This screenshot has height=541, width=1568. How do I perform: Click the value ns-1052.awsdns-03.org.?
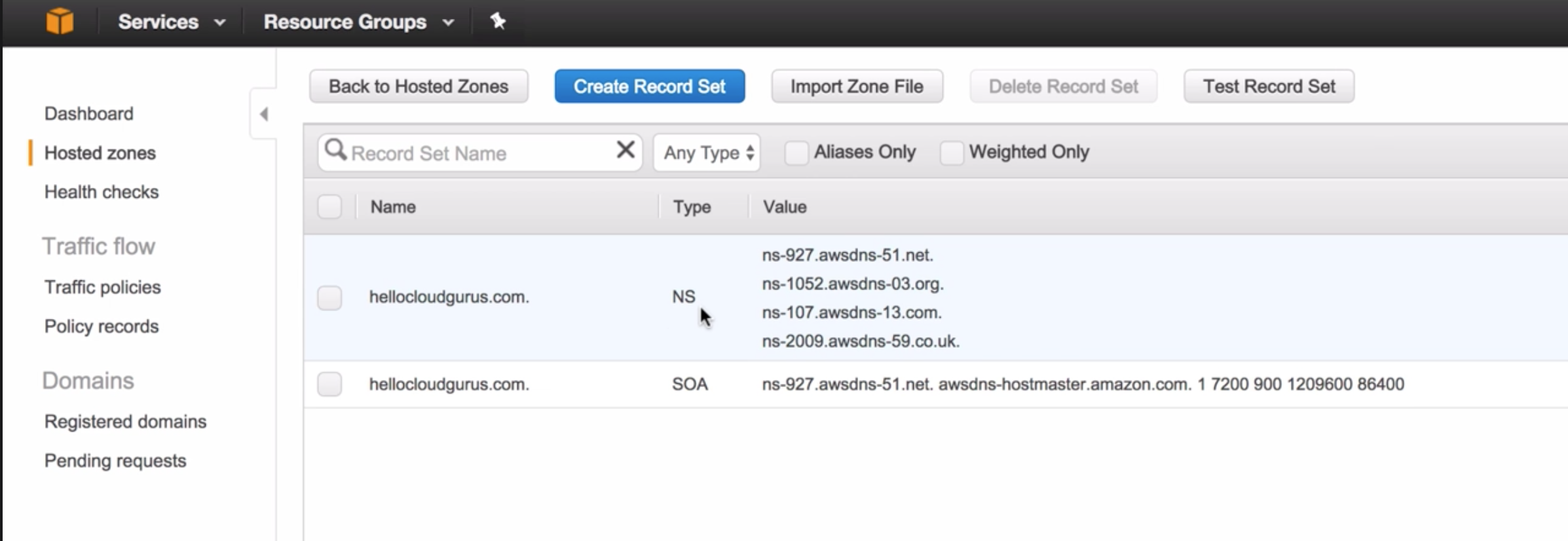[853, 284]
